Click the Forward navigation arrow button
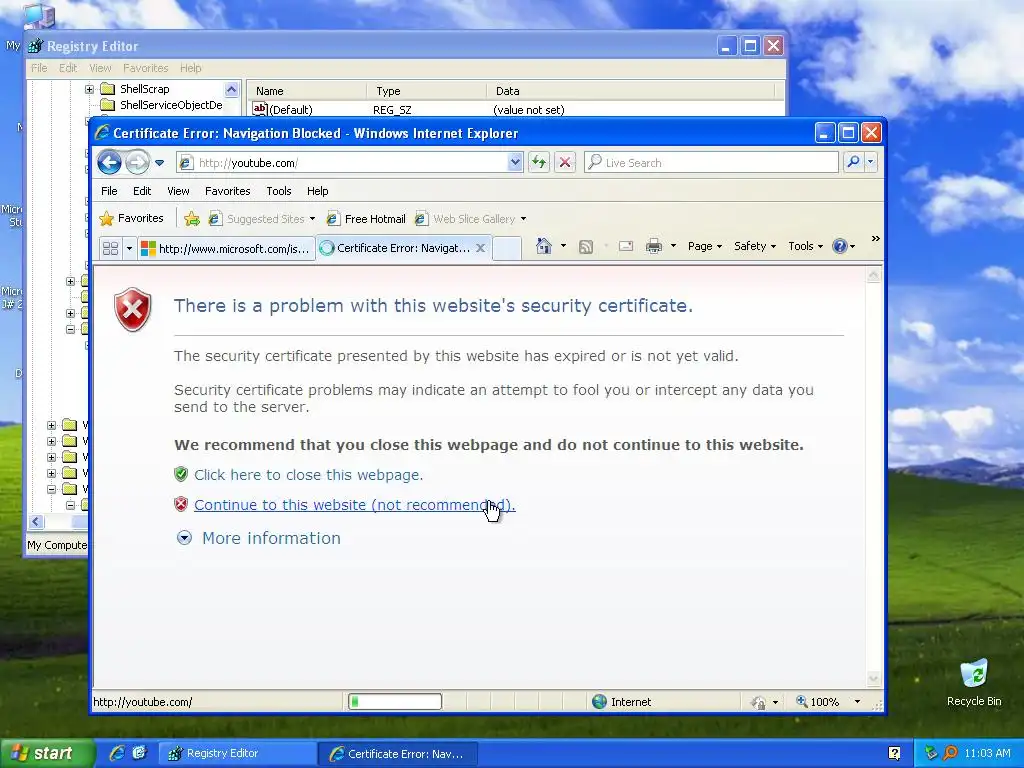The width and height of the screenshot is (1024, 768). [x=137, y=163]
